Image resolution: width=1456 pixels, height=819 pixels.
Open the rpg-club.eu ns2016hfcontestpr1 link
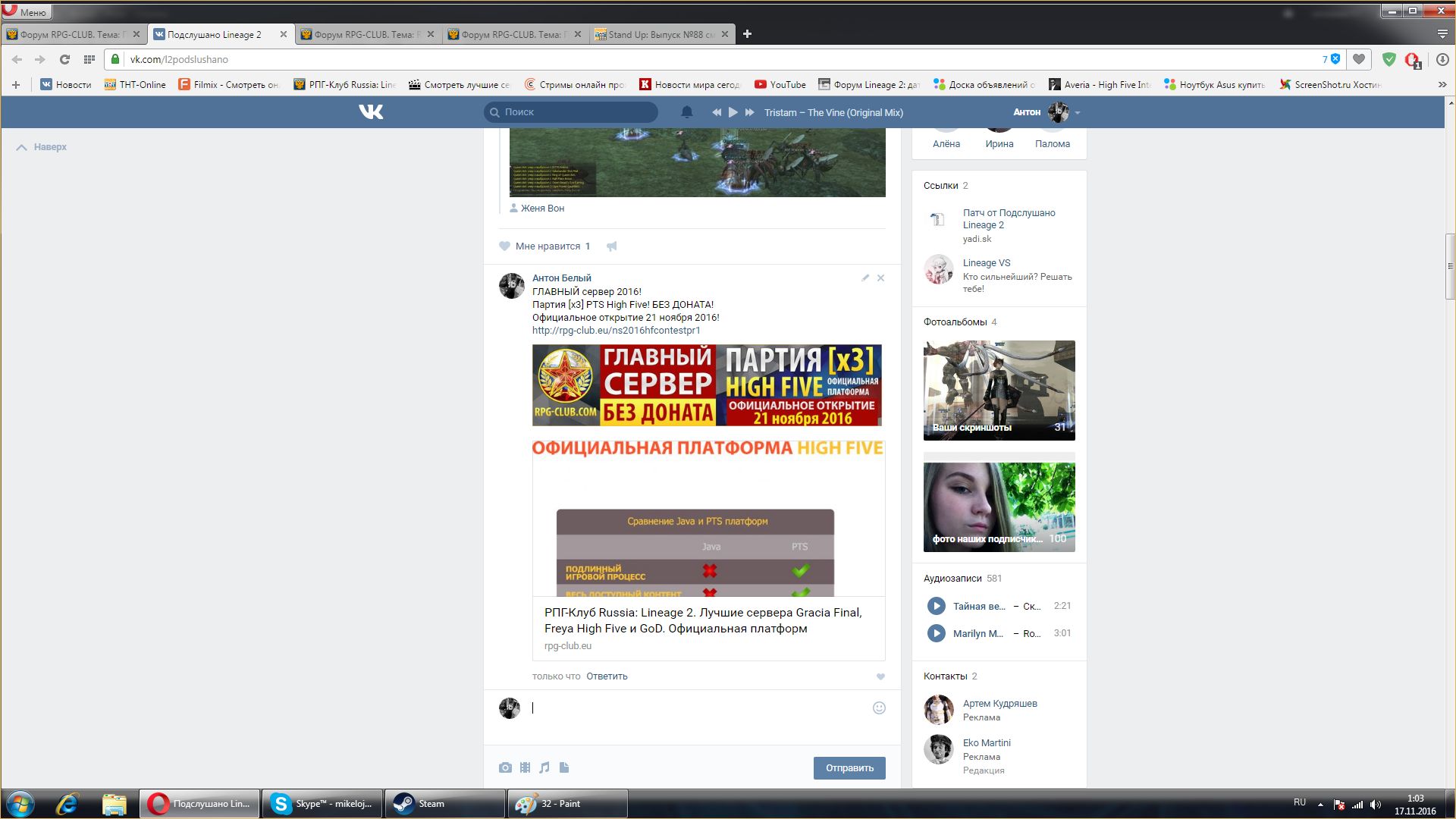pyautogui.click(x=616, y=331)
